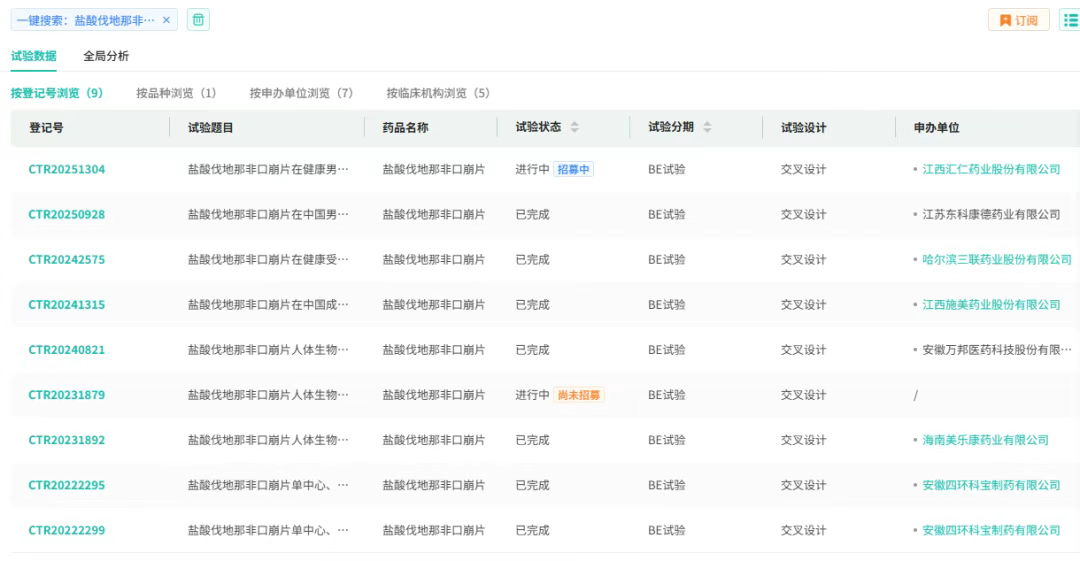The height and width of the screenshot is (561, 1080).
Task: Open registration number CTR20242575
Action: click(66, 260)
